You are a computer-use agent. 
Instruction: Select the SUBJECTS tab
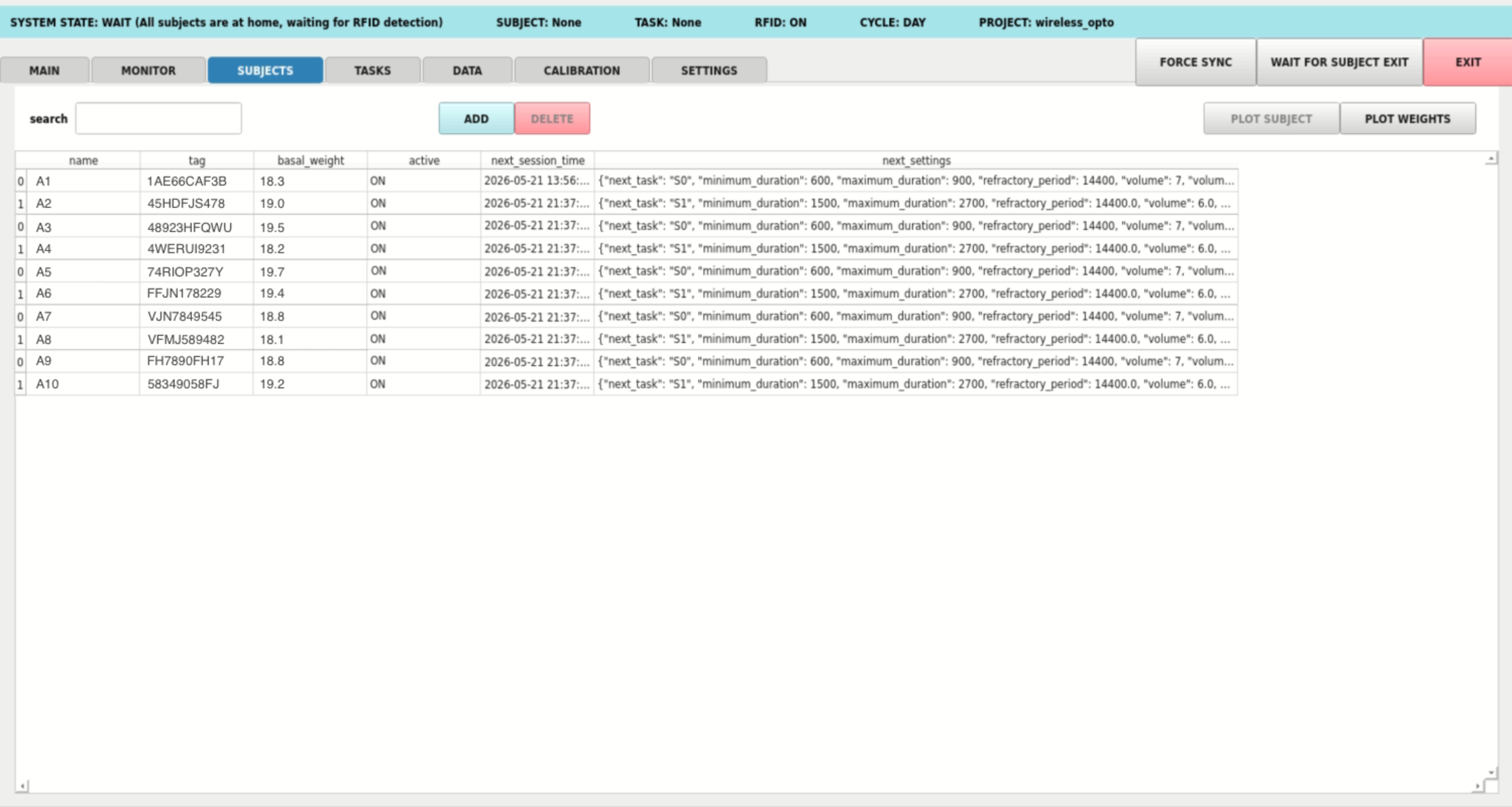[x=265, y=70]
